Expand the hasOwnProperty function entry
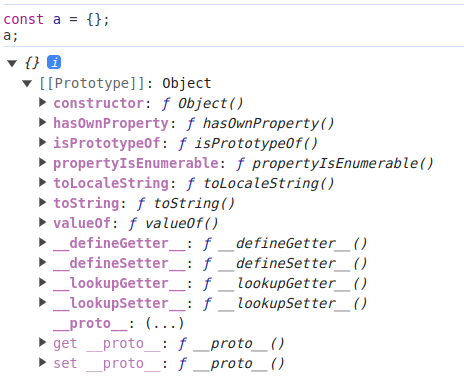 (x=42, y=122)
